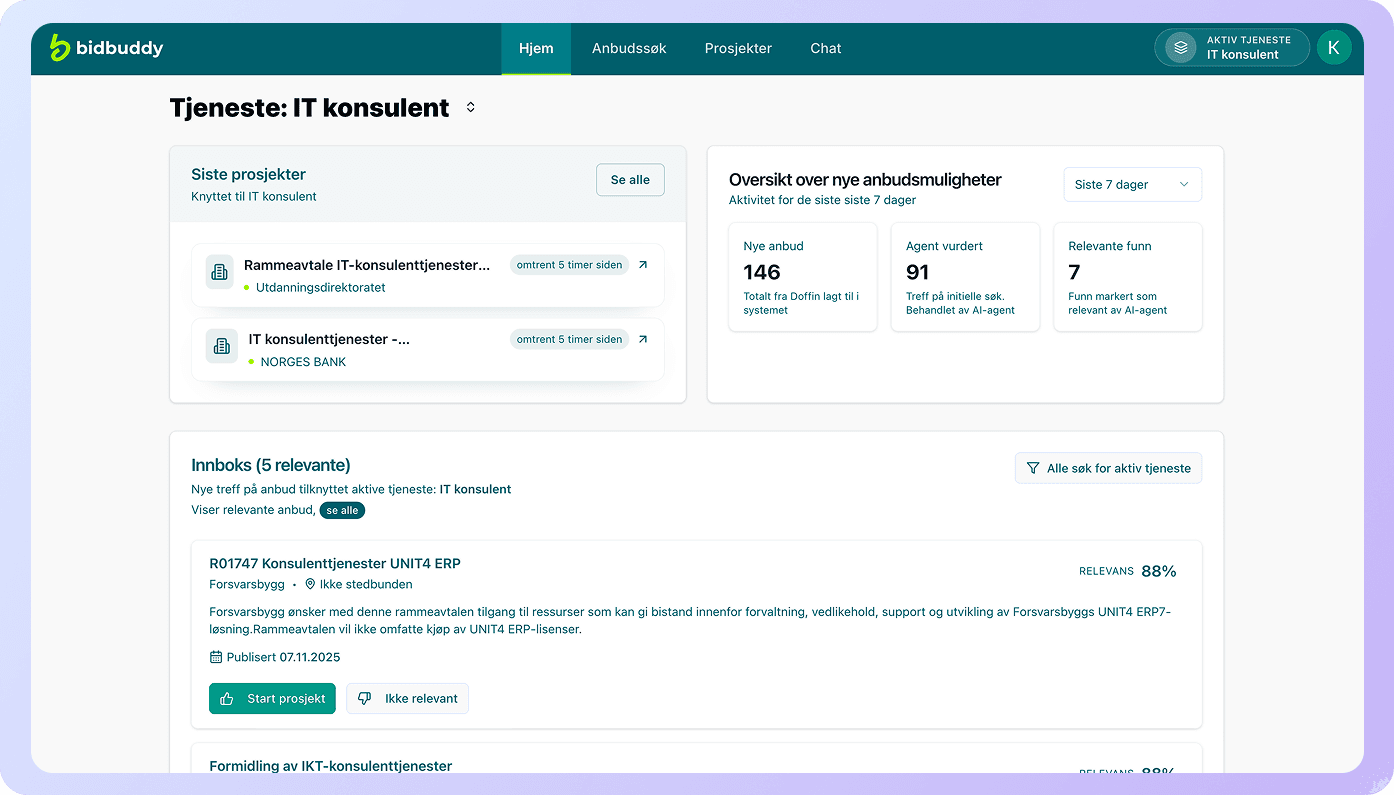Go to the Prosjekter tab

pyautogui.click(x=738, y=48)
